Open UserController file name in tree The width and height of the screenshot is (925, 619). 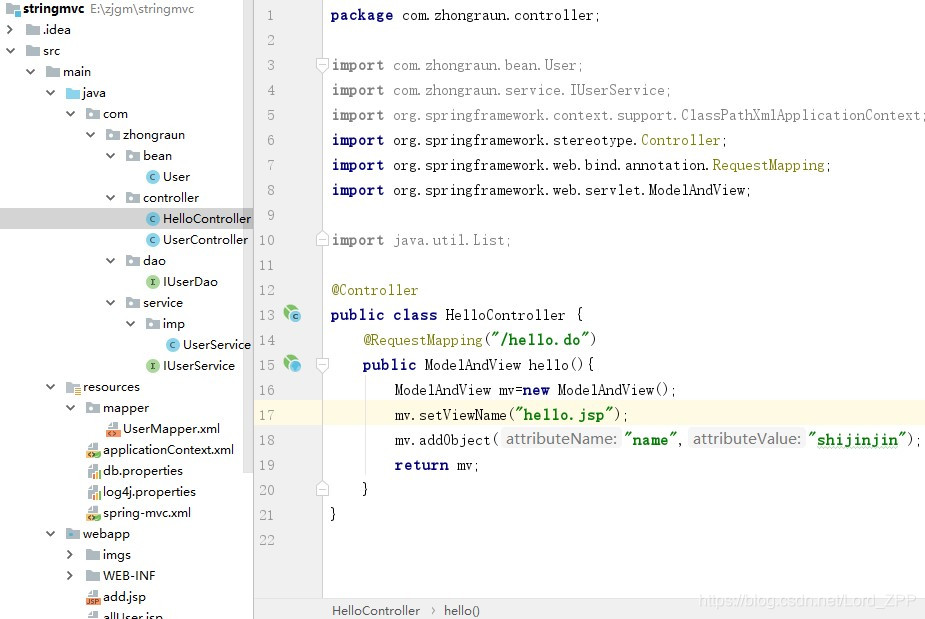coord(205,240)
